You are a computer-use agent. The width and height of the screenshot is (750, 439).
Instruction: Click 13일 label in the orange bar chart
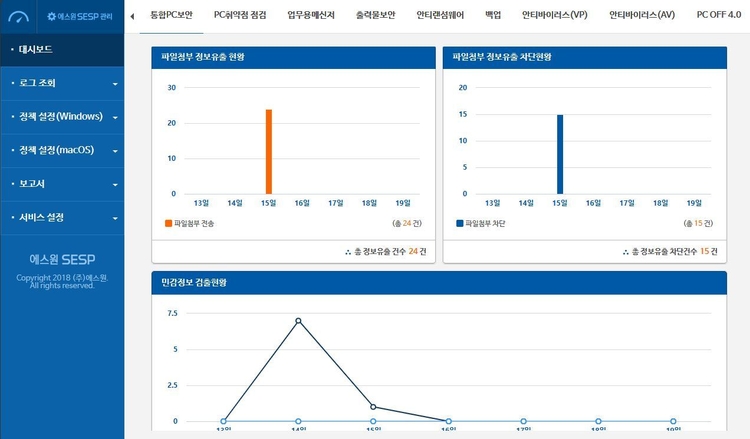201,203
